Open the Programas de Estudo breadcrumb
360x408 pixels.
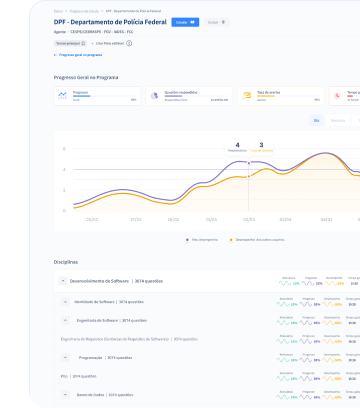[x=84, y=11]
